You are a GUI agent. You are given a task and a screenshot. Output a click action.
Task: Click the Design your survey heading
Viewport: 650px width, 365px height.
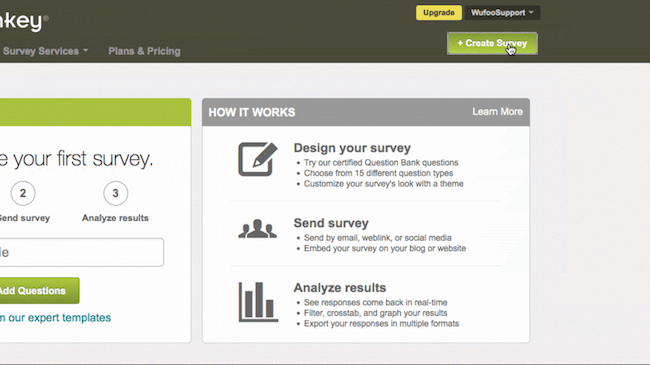click(352, 148)
